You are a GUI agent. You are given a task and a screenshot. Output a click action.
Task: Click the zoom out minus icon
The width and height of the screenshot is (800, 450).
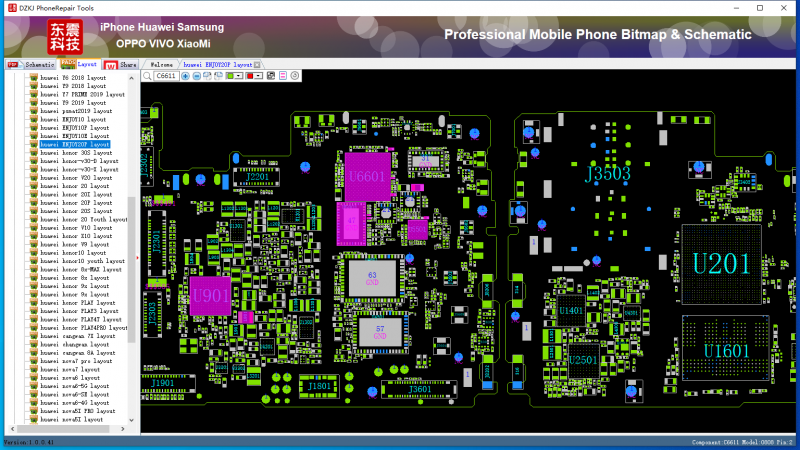pyautogui.click(x=196, y=76)
